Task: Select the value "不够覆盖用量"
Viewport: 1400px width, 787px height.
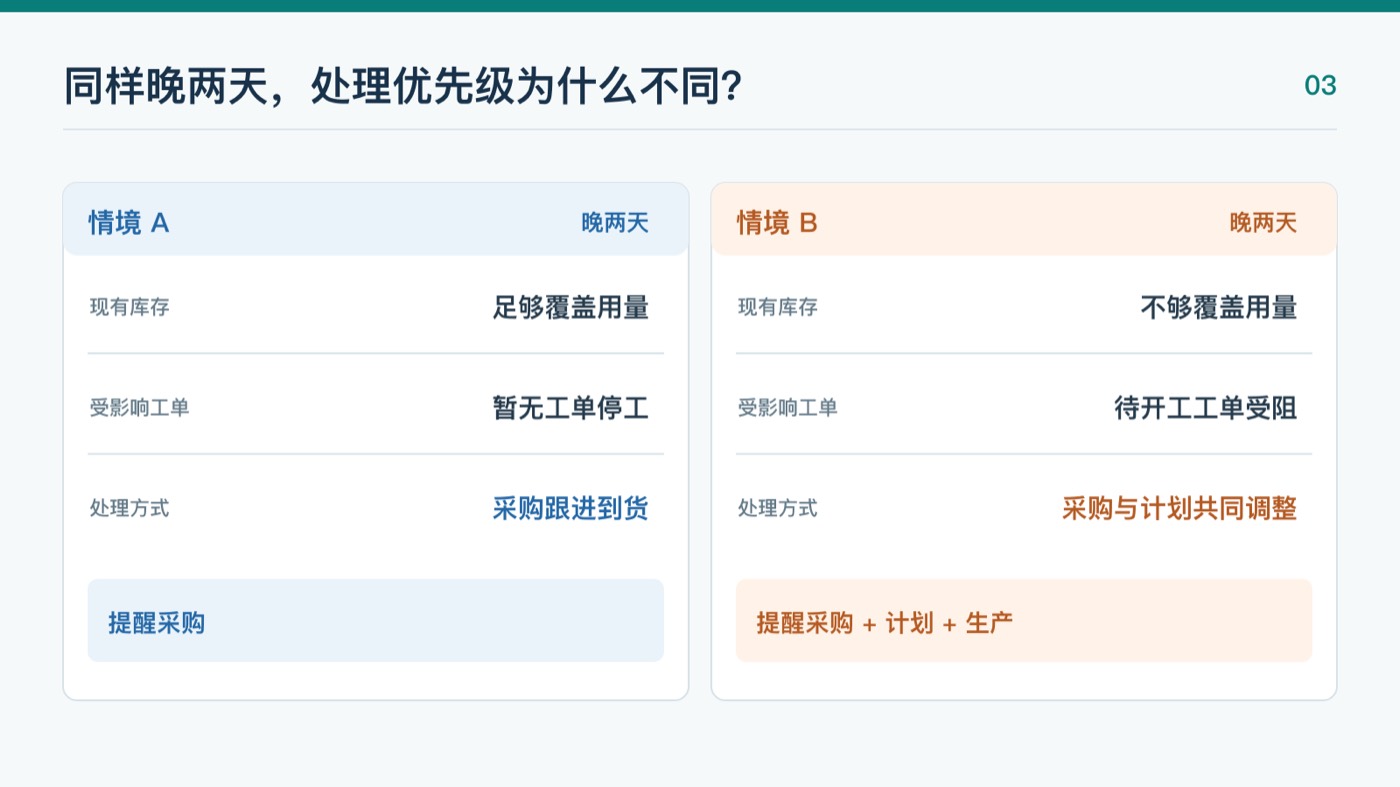Action: (1218, 307)
